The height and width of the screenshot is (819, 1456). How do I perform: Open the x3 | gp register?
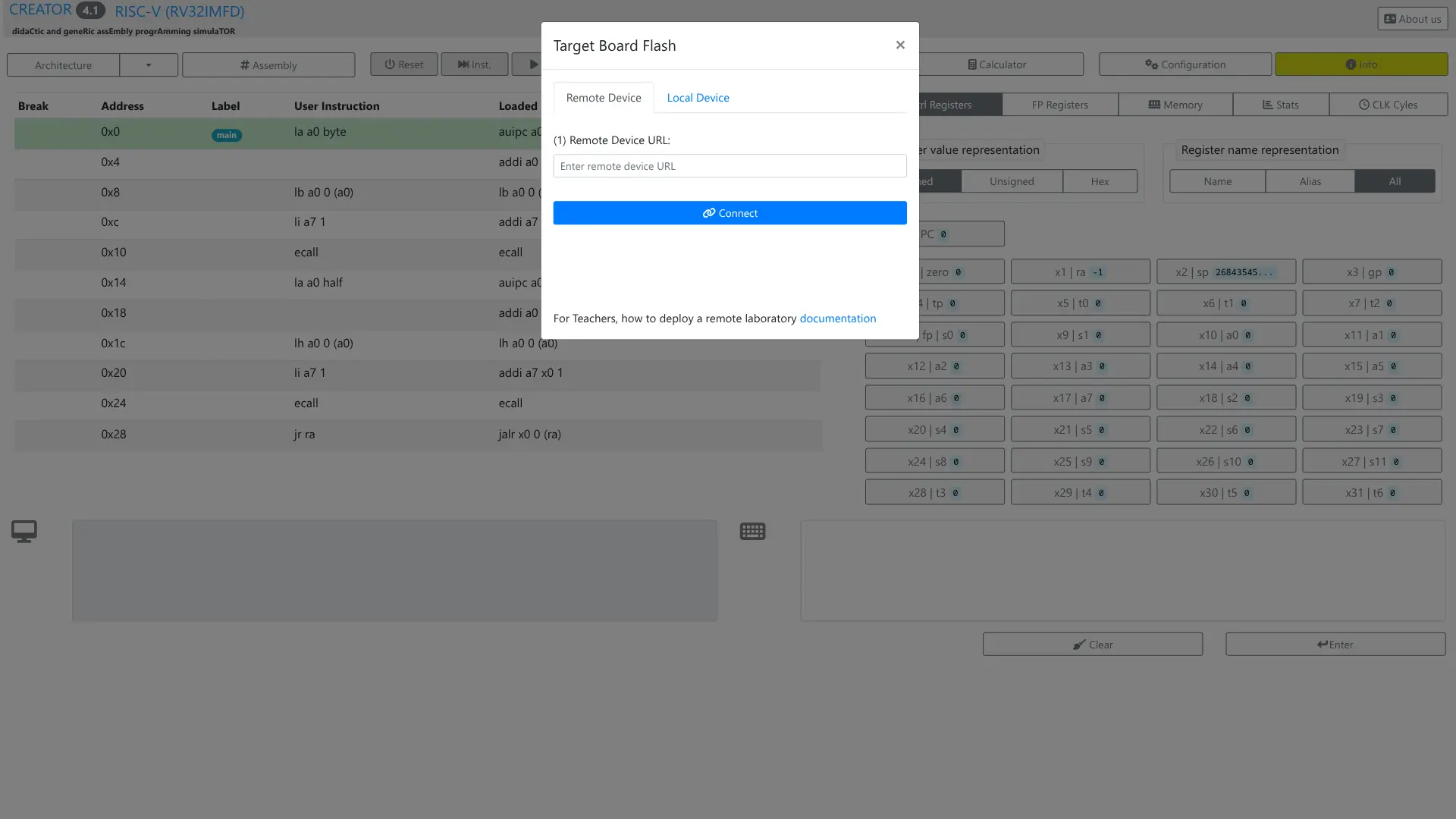(1372, 272)
